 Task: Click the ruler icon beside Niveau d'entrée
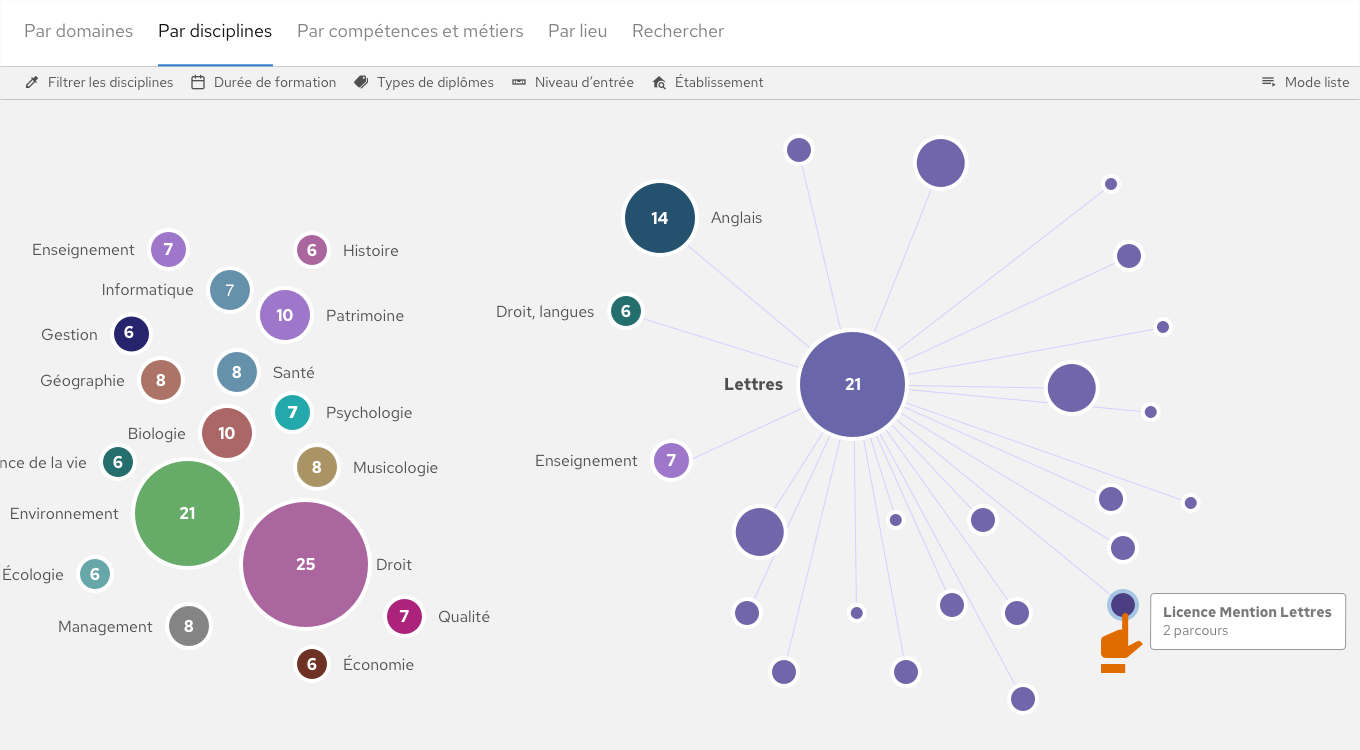pos(519,82)
